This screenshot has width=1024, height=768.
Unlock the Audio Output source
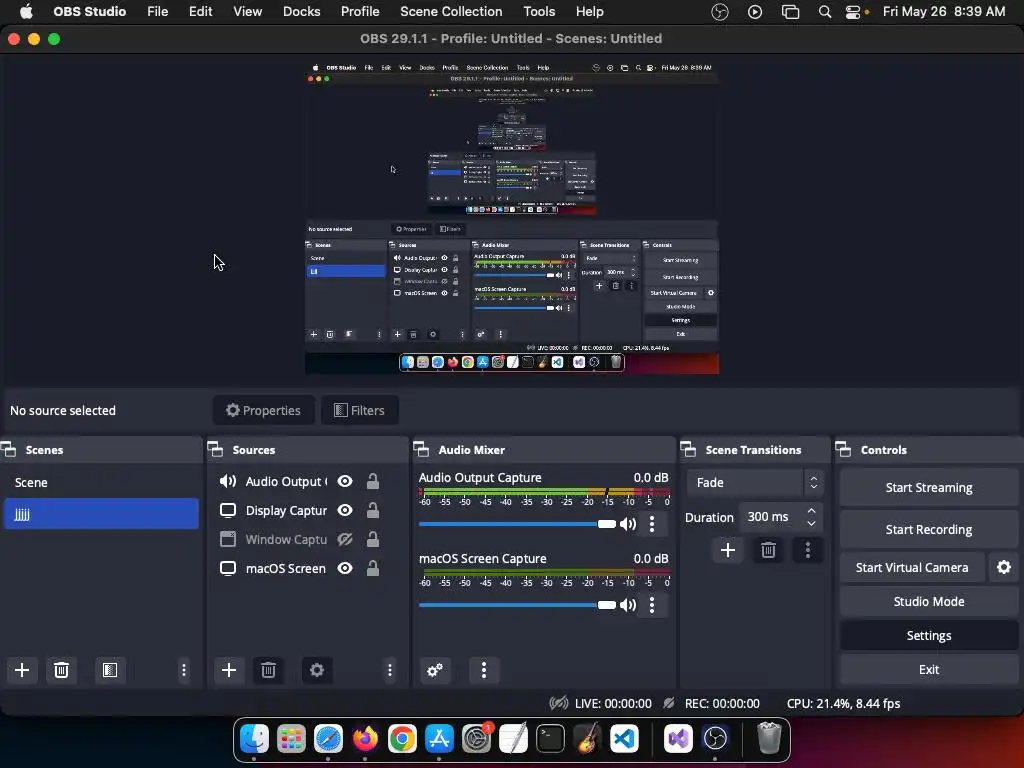(373, 482)
